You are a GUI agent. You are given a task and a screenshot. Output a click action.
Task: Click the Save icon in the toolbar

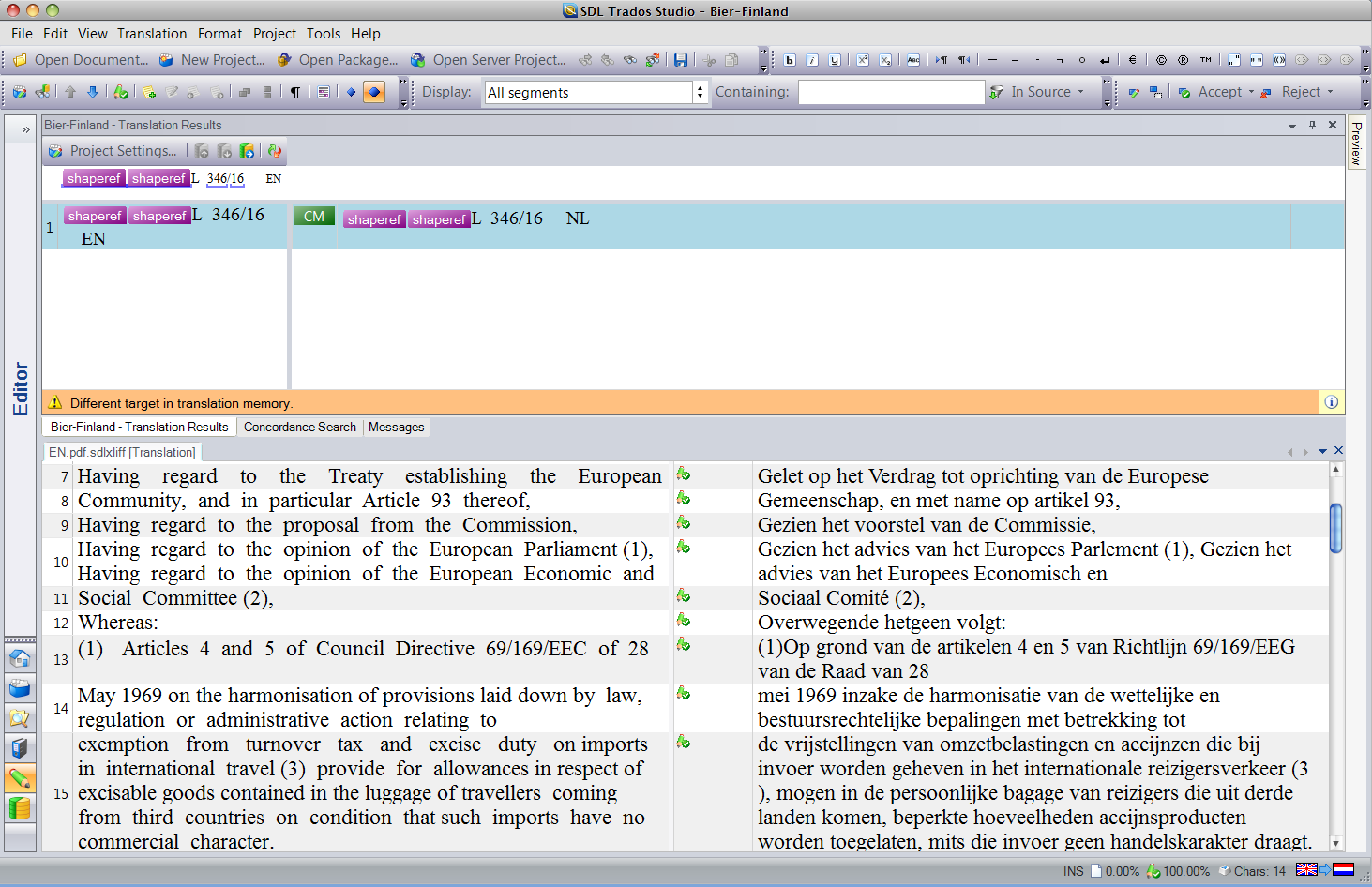click(x=681, y=60)
